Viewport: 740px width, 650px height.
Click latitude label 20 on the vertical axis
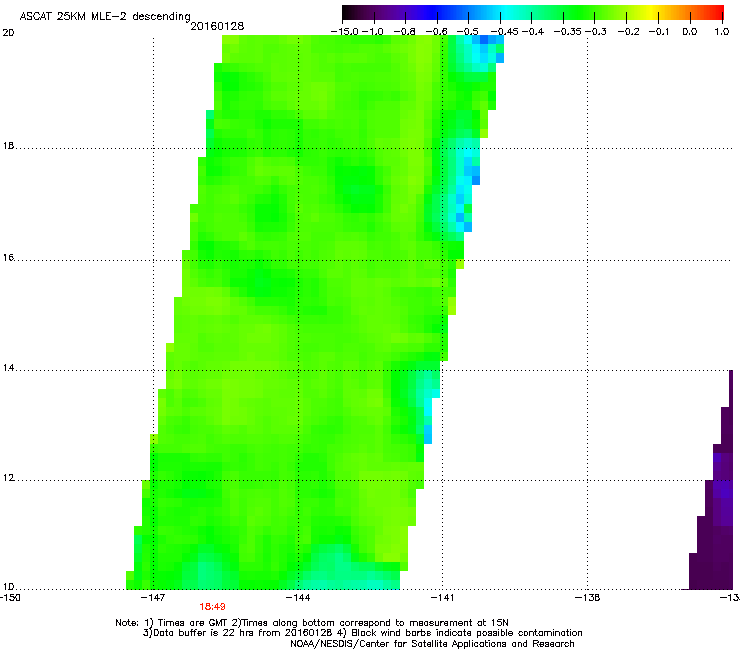pos(8,33)
